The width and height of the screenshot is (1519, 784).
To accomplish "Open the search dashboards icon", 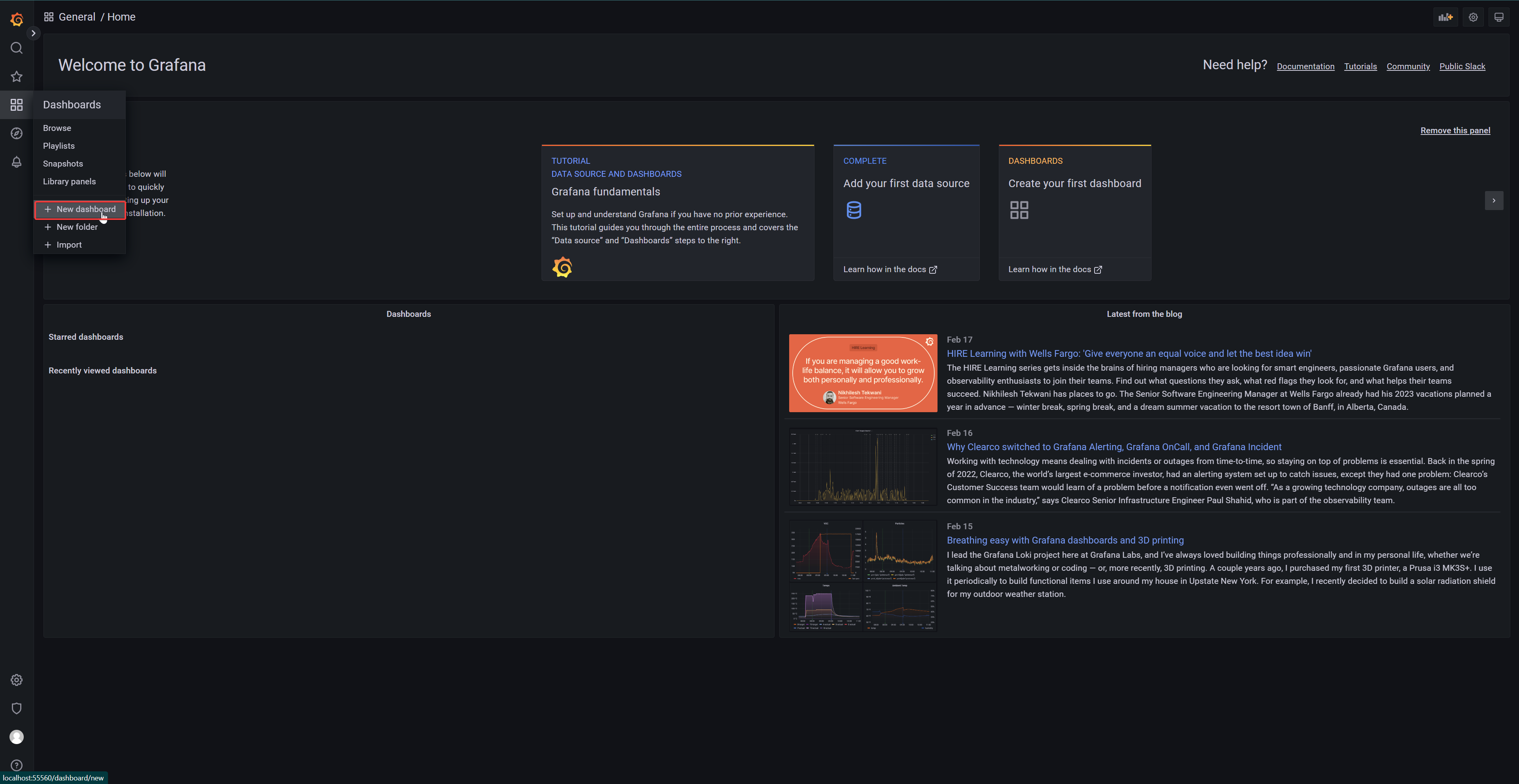I will point(17,48).
